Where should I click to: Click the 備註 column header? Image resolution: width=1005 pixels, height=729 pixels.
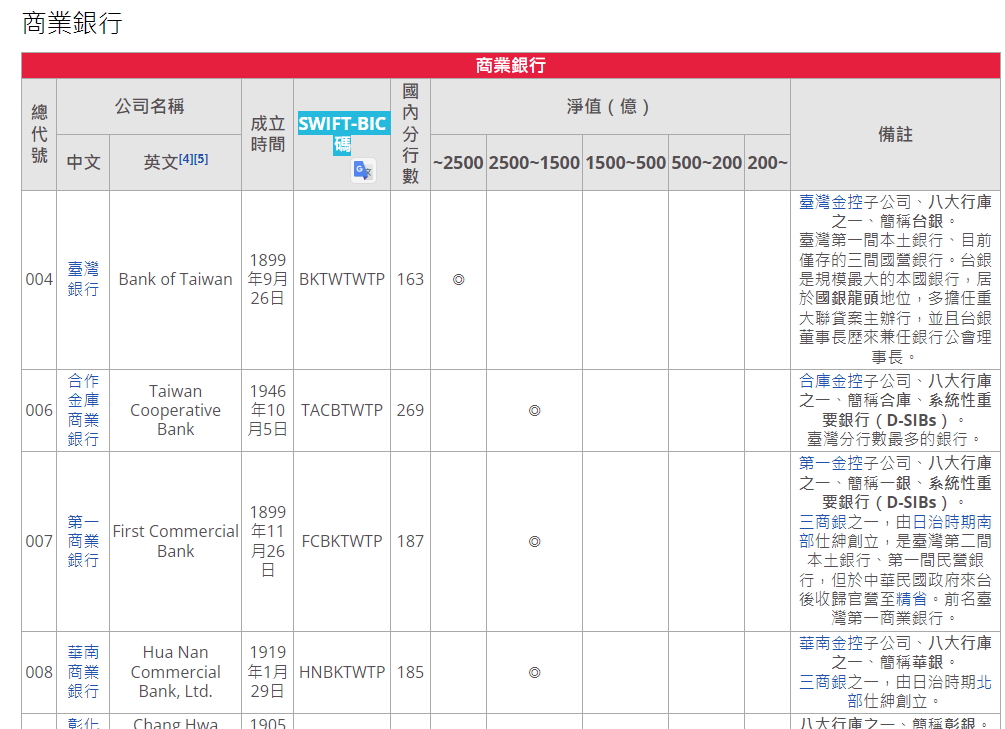895,134
